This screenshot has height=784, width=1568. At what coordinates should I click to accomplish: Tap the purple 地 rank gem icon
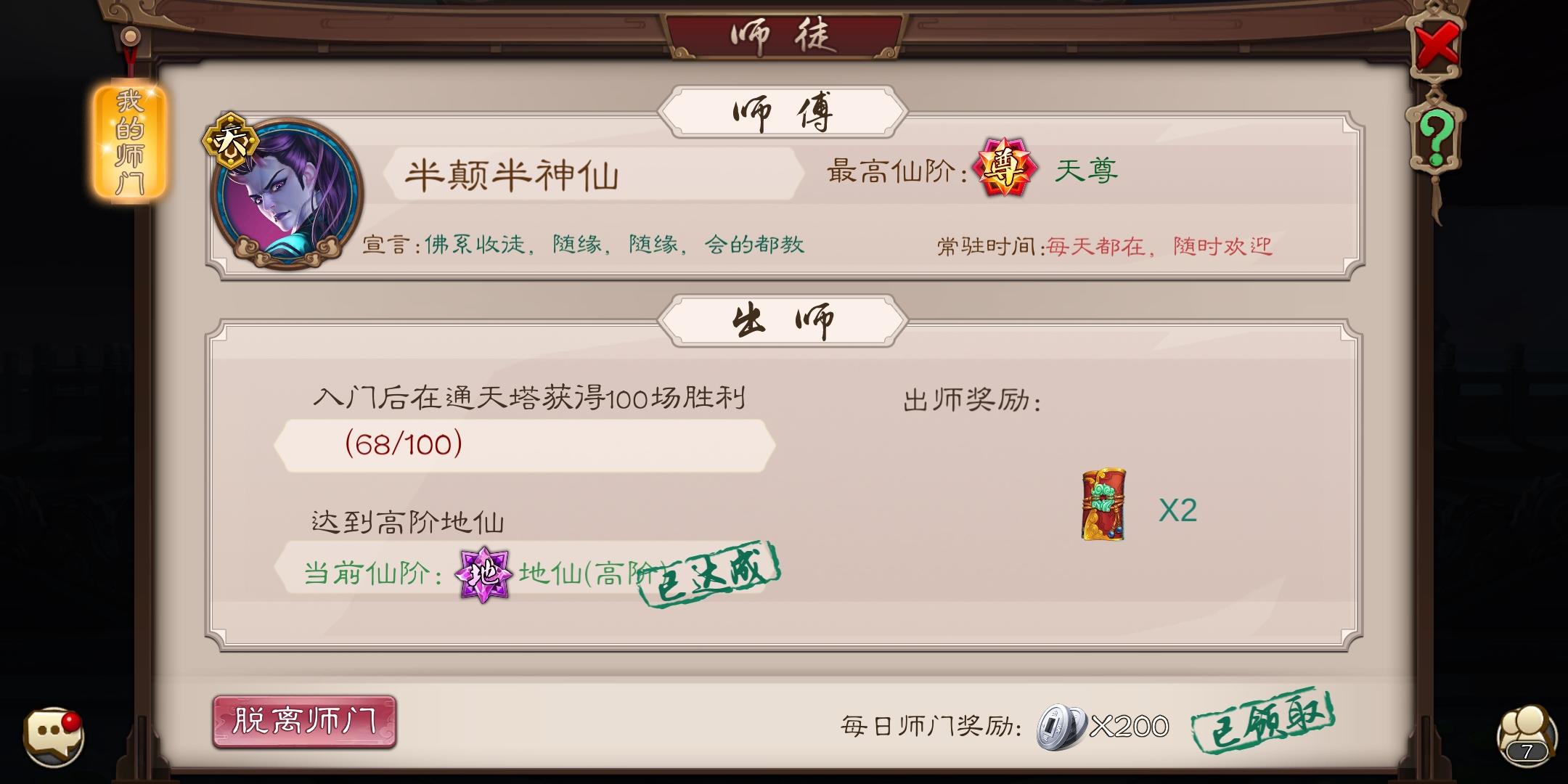click(483, 574)
